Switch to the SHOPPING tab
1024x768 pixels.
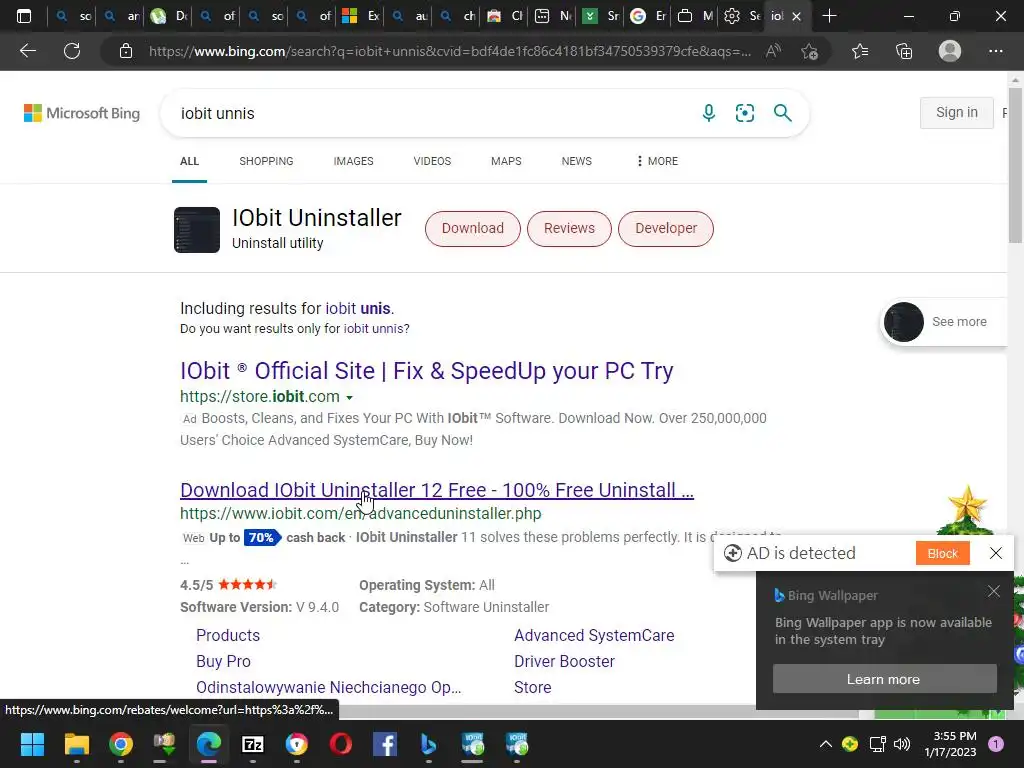[x=266, y=161]
